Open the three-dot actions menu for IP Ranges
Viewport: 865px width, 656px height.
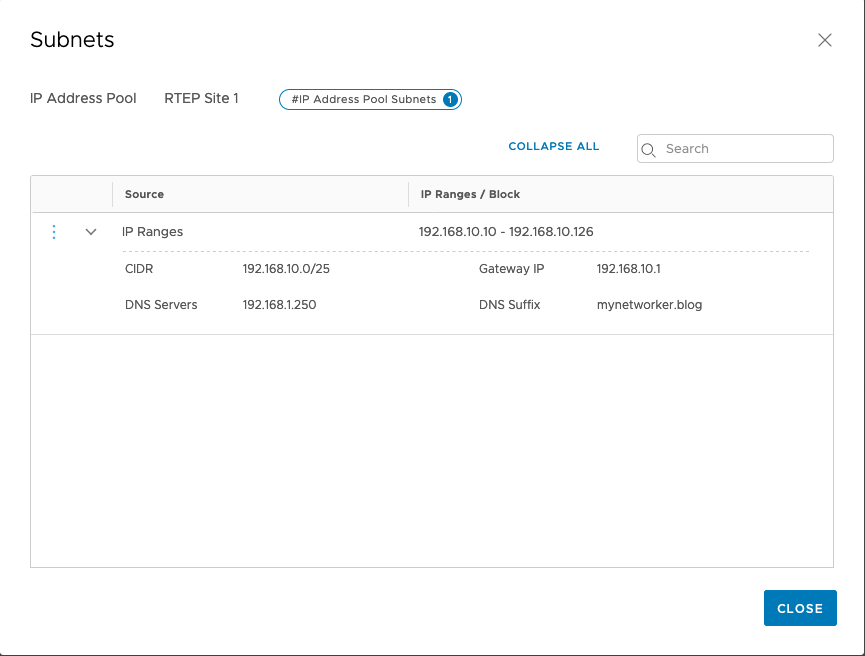(54, 232)
